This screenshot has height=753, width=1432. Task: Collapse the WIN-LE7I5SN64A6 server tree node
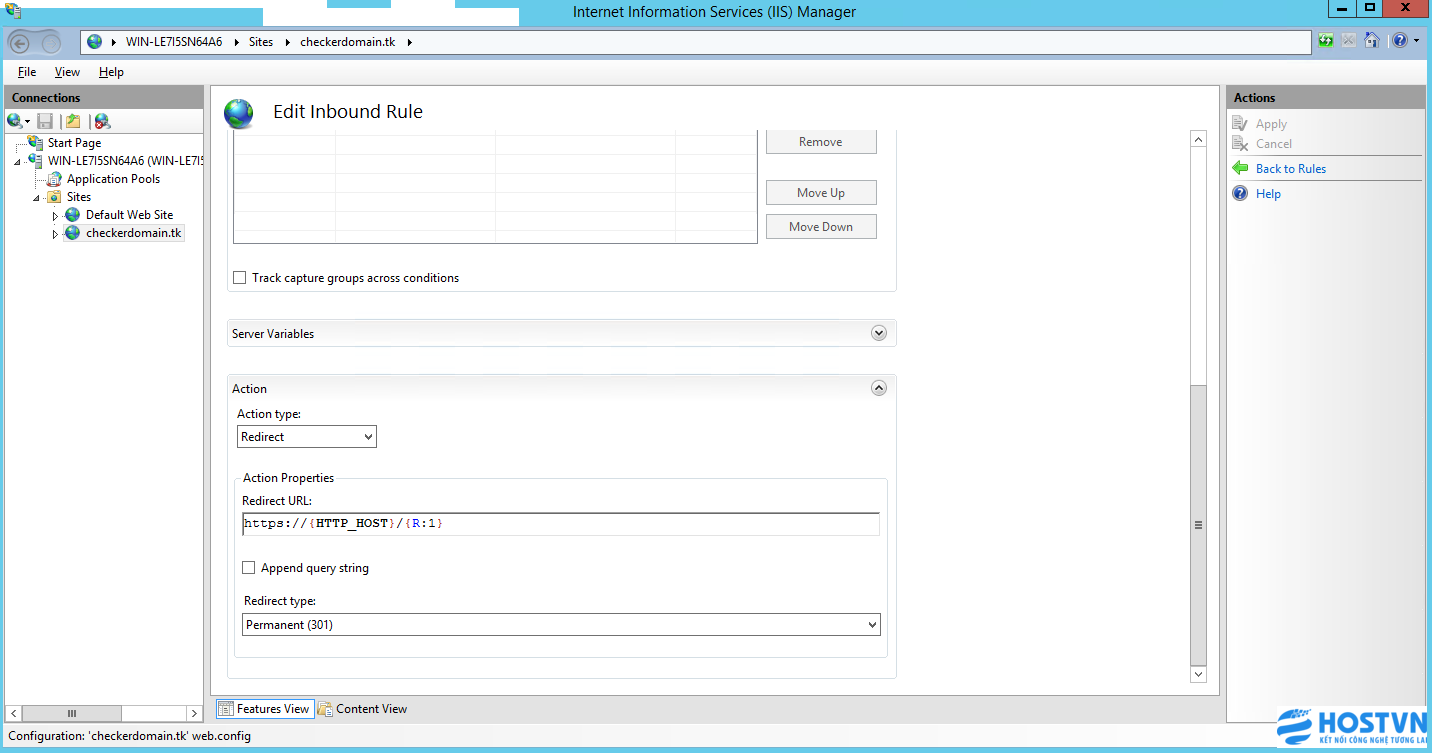pyautogui.click(x=18, y=162)
